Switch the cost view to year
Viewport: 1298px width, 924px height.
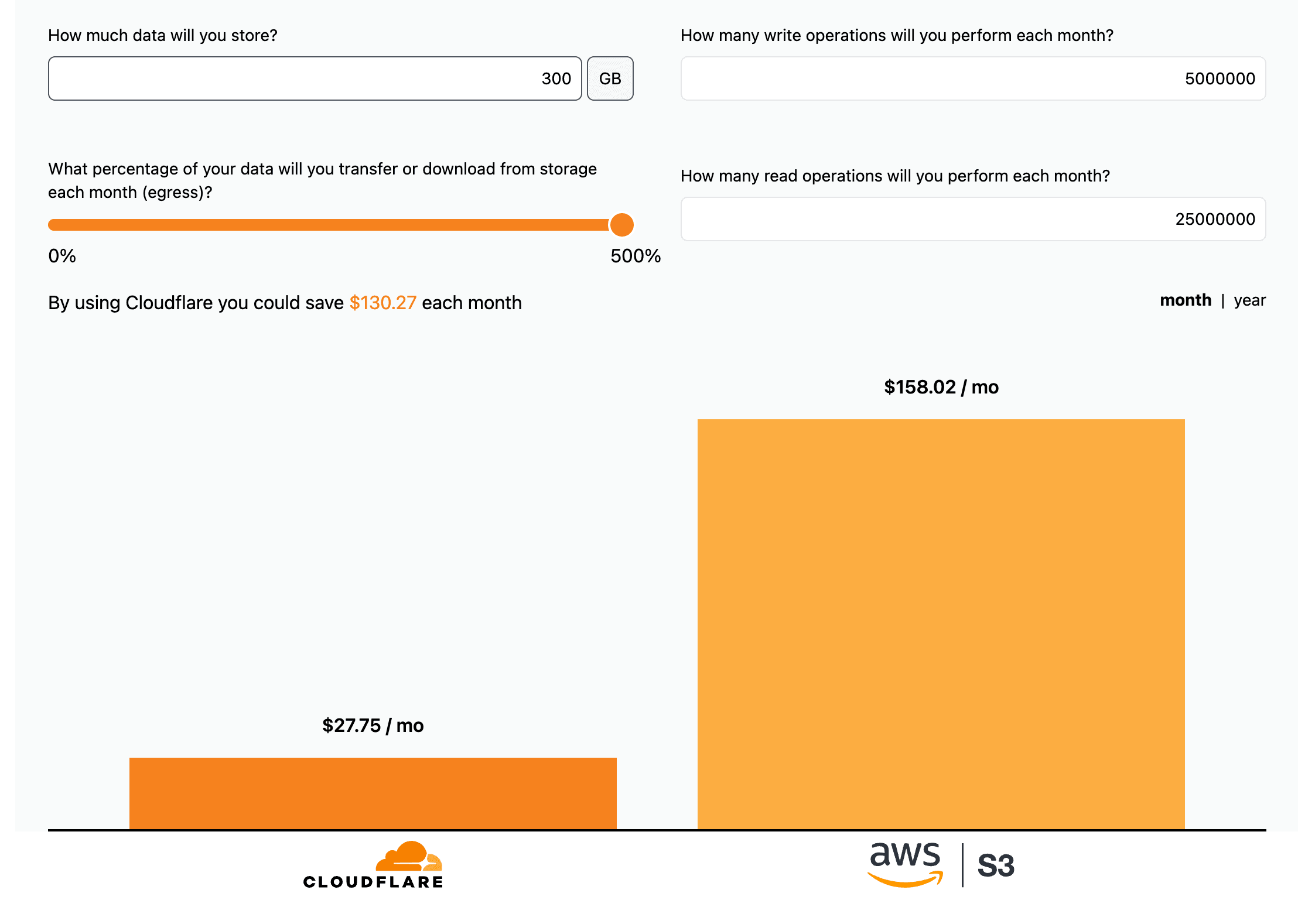coord(1249,300)
